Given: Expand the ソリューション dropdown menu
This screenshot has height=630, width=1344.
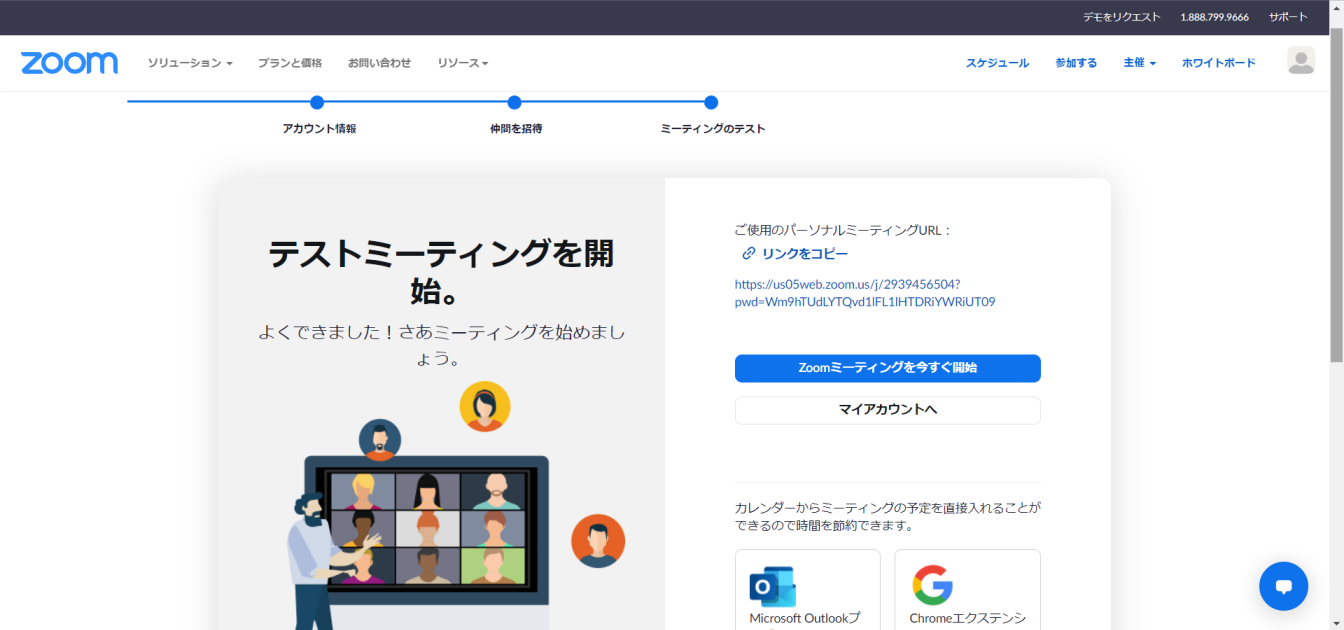Looking at the screenshot, I should 190,63.
